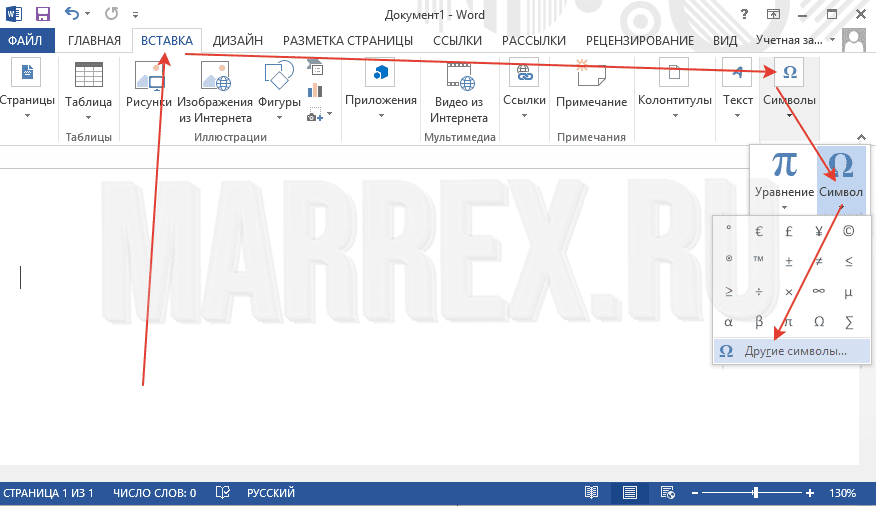Open the ФАЙЛ tab
This screenshot has width=876, height=506.
(x=26, y=41)
